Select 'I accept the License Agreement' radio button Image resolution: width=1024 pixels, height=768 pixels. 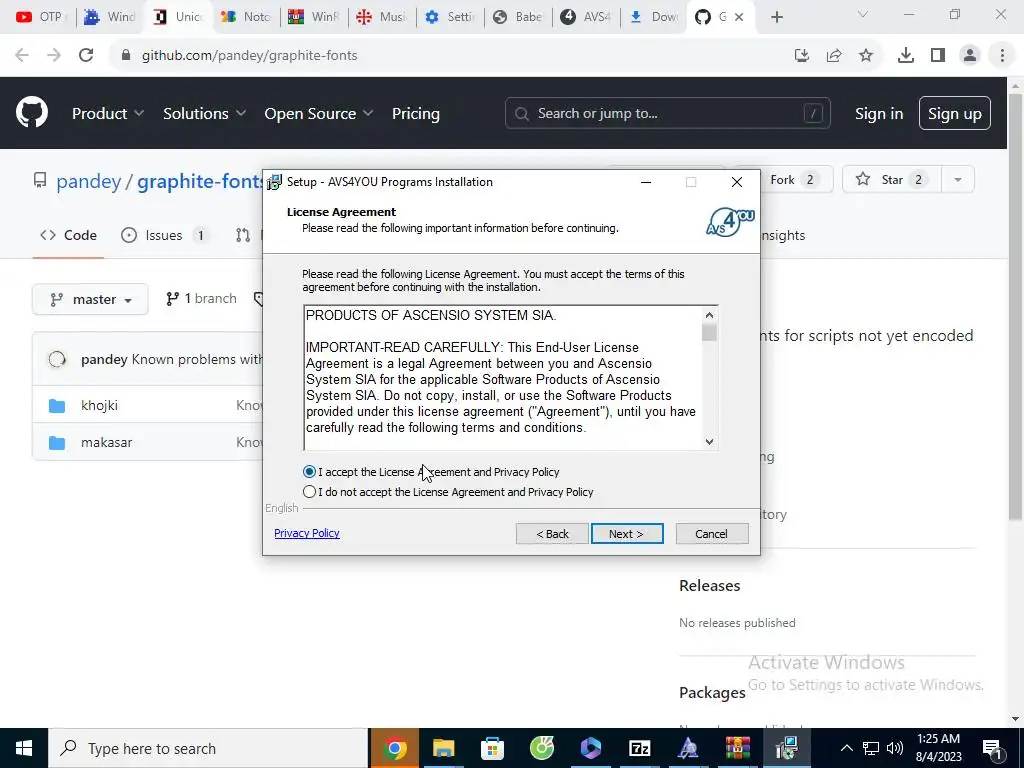310,472
